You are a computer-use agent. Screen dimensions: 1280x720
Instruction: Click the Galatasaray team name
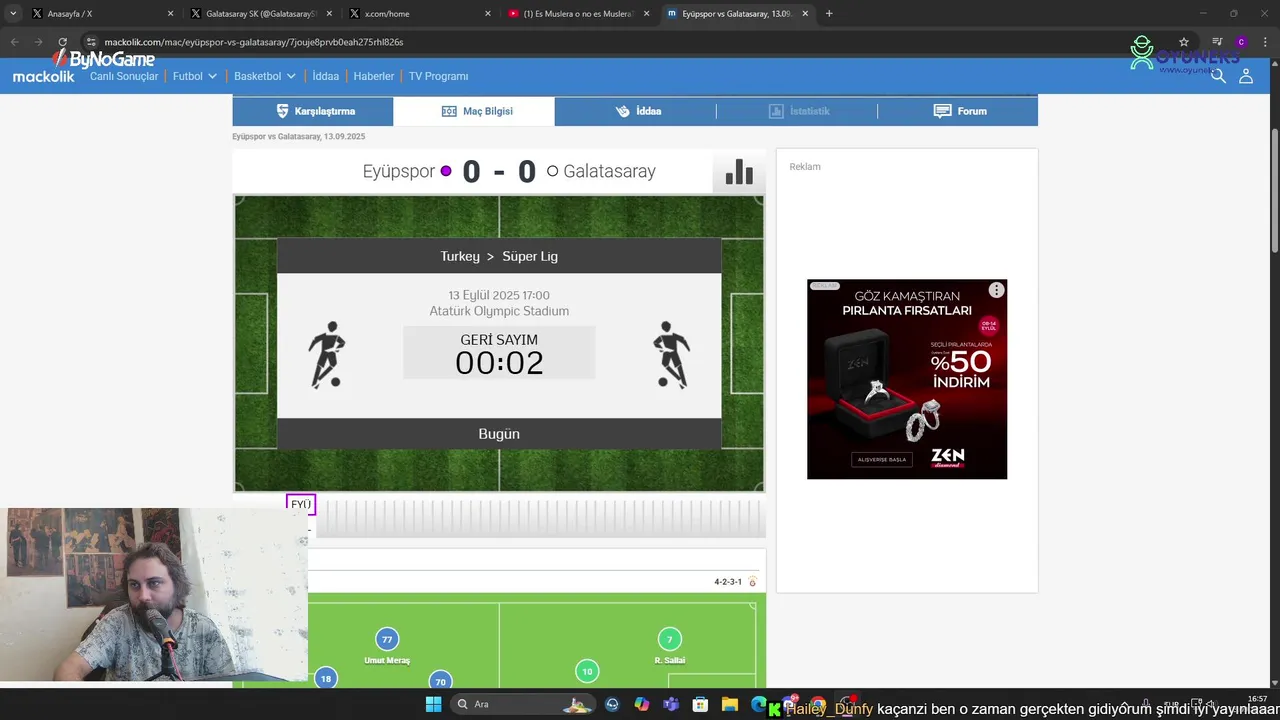(609, 171)
